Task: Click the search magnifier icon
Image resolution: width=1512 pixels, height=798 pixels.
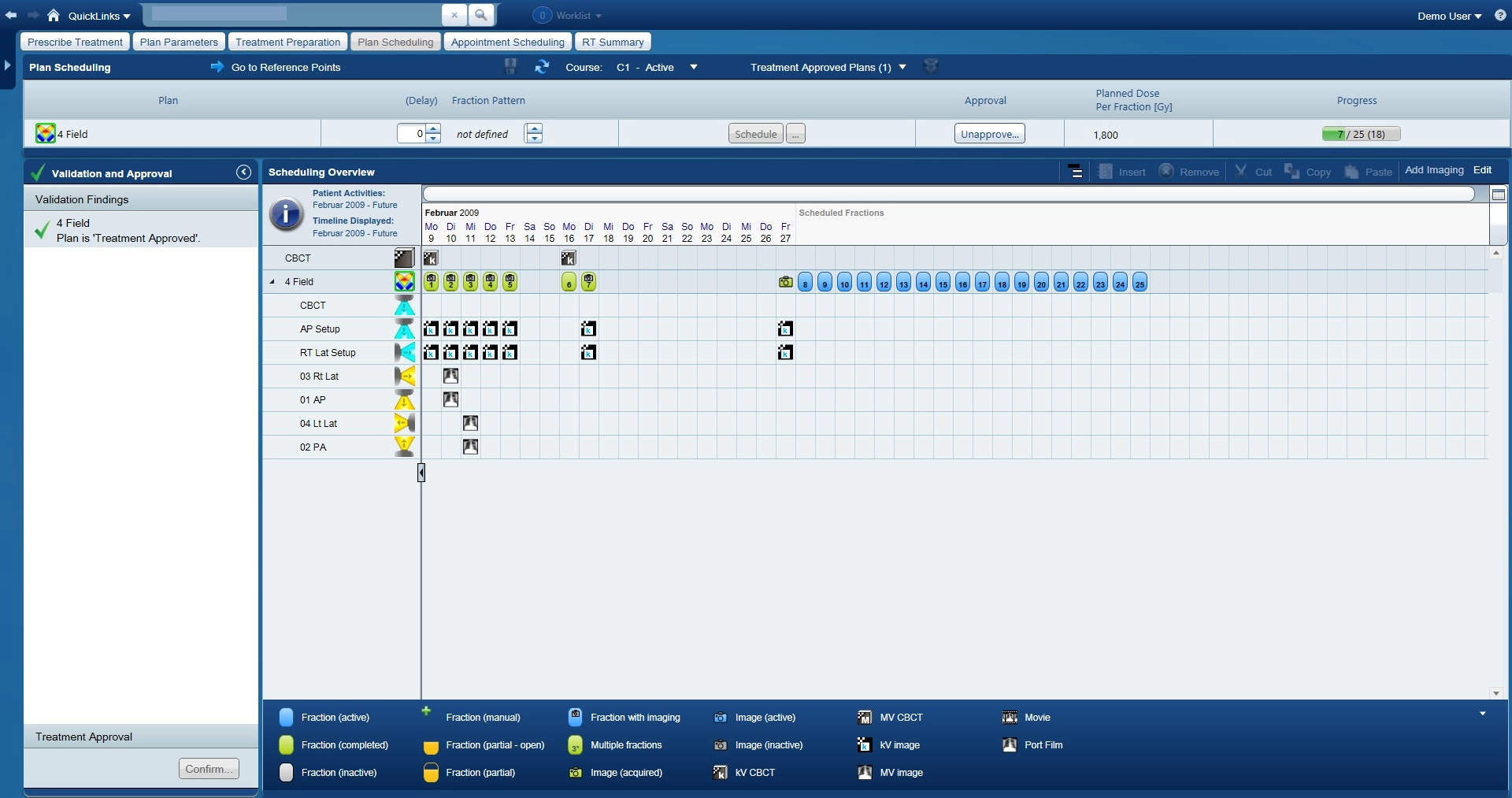Action: (x=481, y=15)
